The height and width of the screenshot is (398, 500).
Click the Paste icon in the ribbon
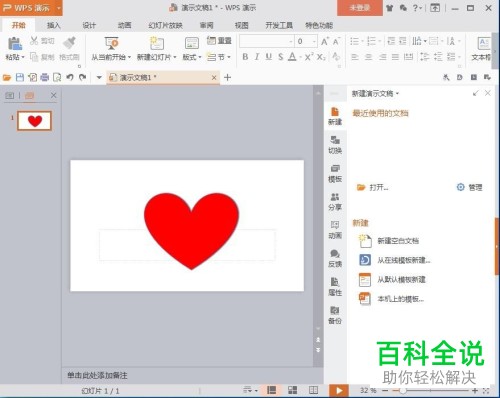coord(14,43)
